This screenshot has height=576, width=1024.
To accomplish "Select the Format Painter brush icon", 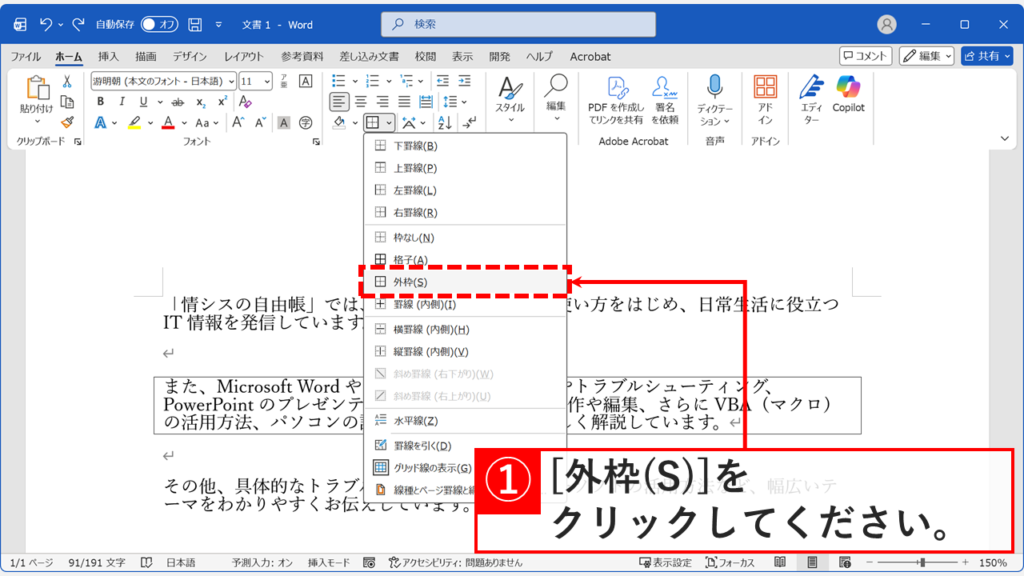I will click(66, 122).
